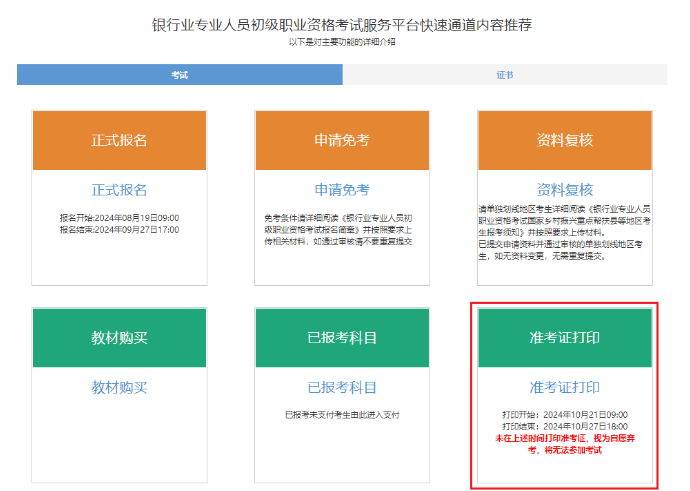Click the 报名开始 and 报名结束 date text

click(x=119, y=222)
